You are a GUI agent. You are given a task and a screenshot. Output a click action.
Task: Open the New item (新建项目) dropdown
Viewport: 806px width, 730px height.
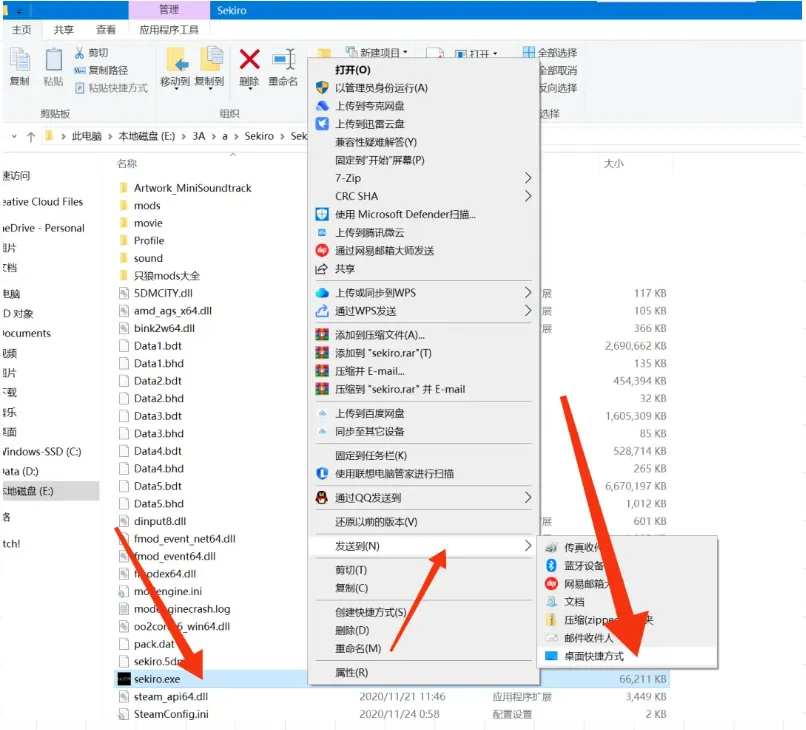click(377, 52)
